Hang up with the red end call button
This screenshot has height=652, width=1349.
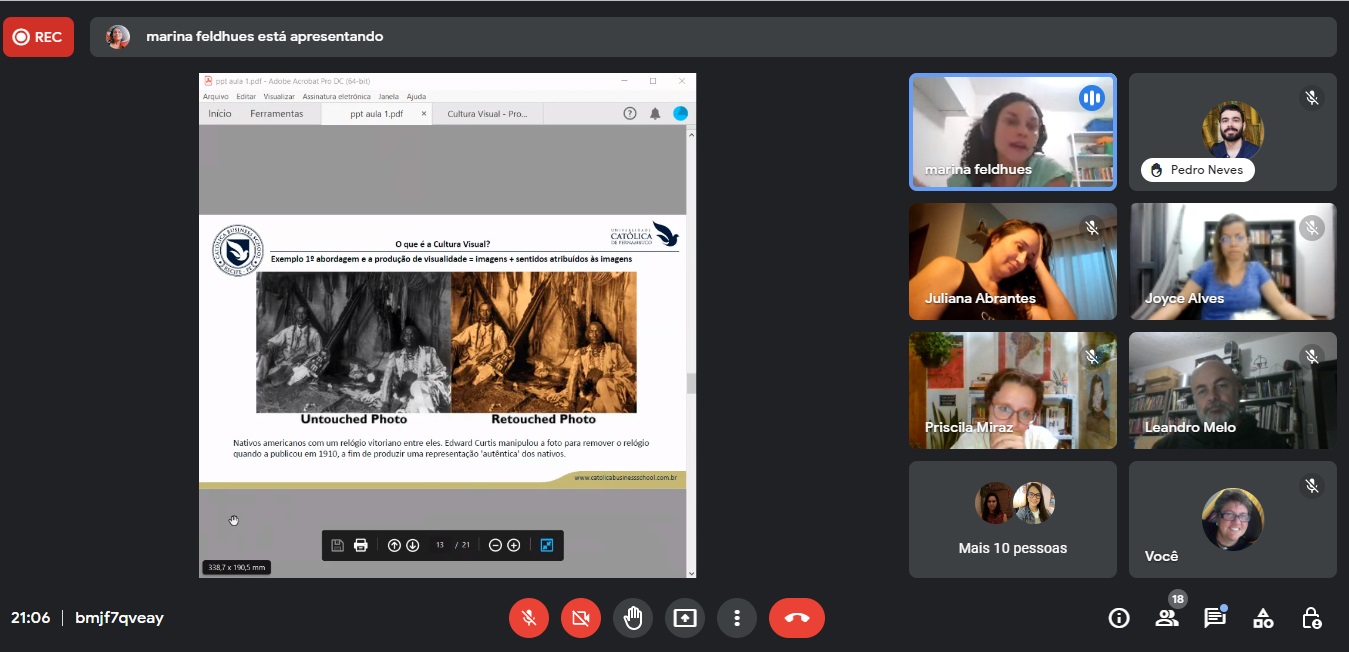(797, 618)
